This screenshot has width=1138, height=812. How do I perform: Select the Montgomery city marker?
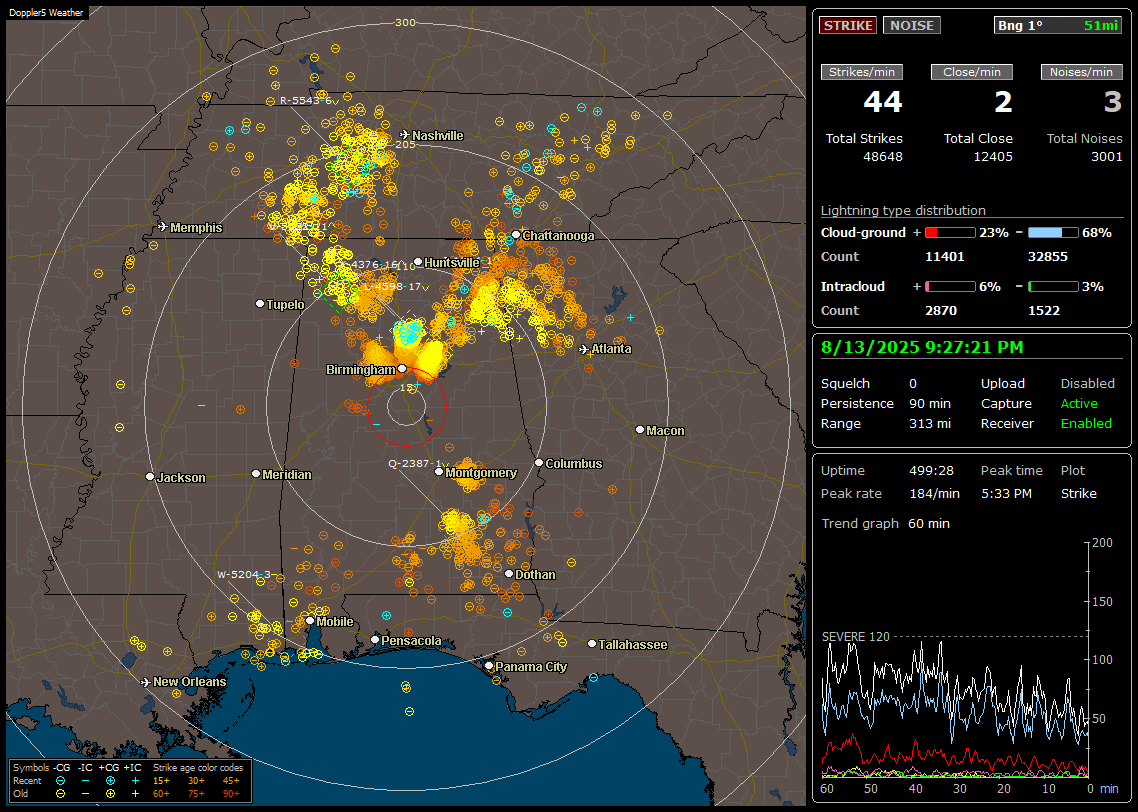coord(439,472)
